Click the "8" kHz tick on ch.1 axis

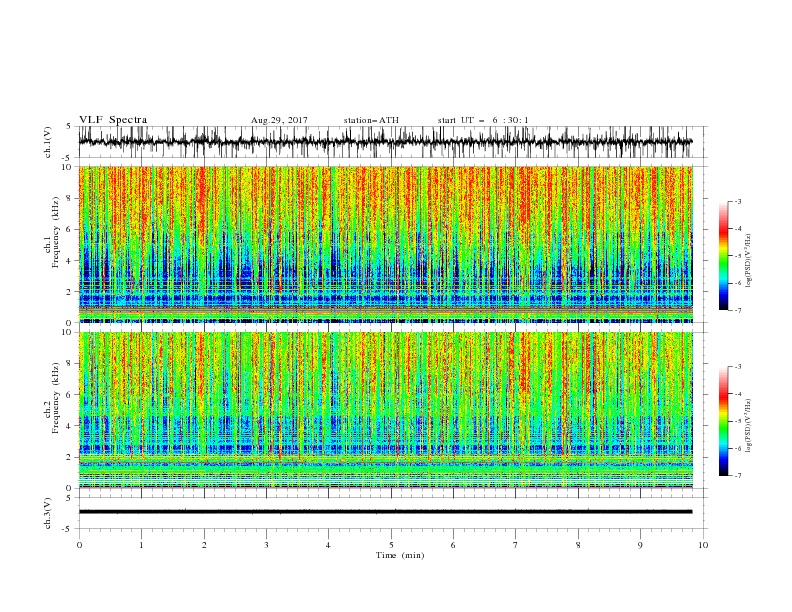[69, 198]
